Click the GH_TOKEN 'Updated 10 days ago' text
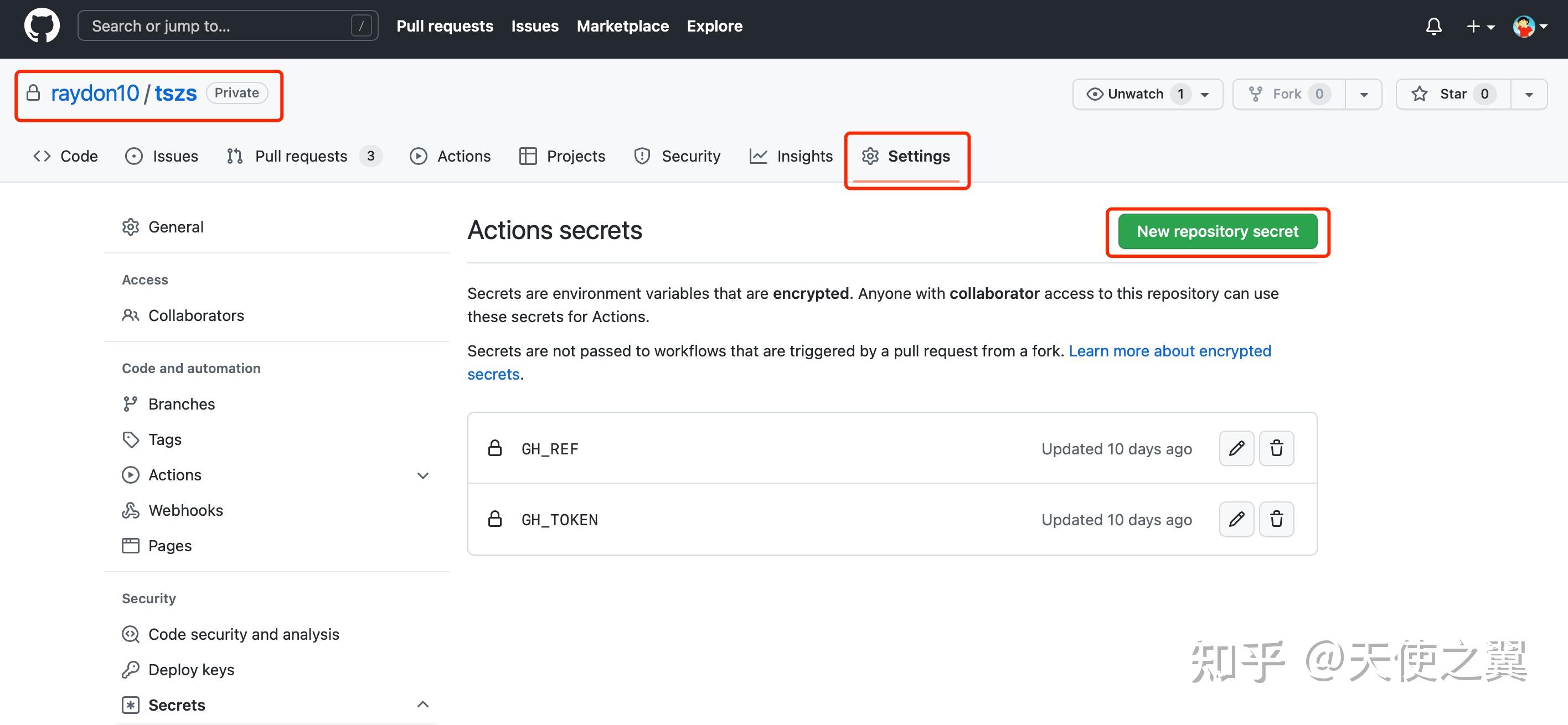 tap(1116, 520)
